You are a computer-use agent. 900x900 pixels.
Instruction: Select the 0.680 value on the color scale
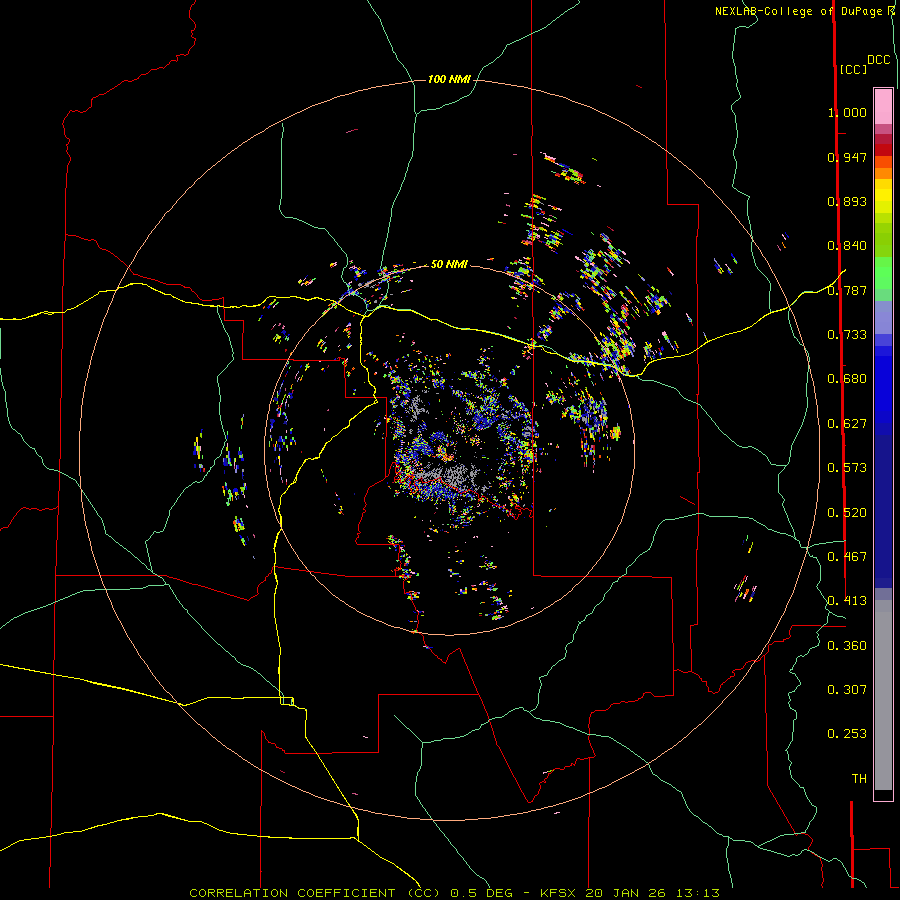[847, 379]
